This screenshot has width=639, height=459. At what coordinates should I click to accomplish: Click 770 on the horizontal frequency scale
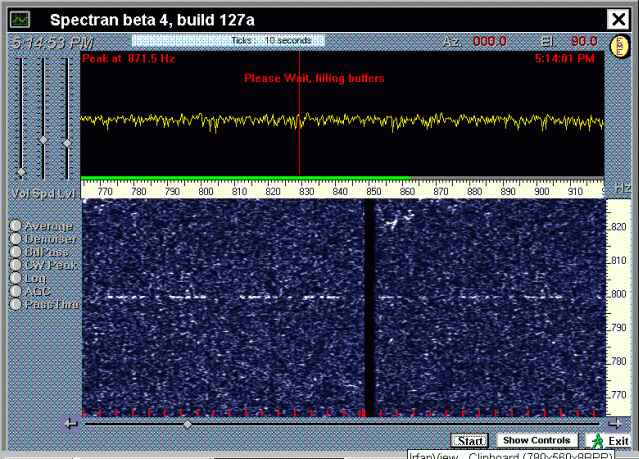coord(105,192)
